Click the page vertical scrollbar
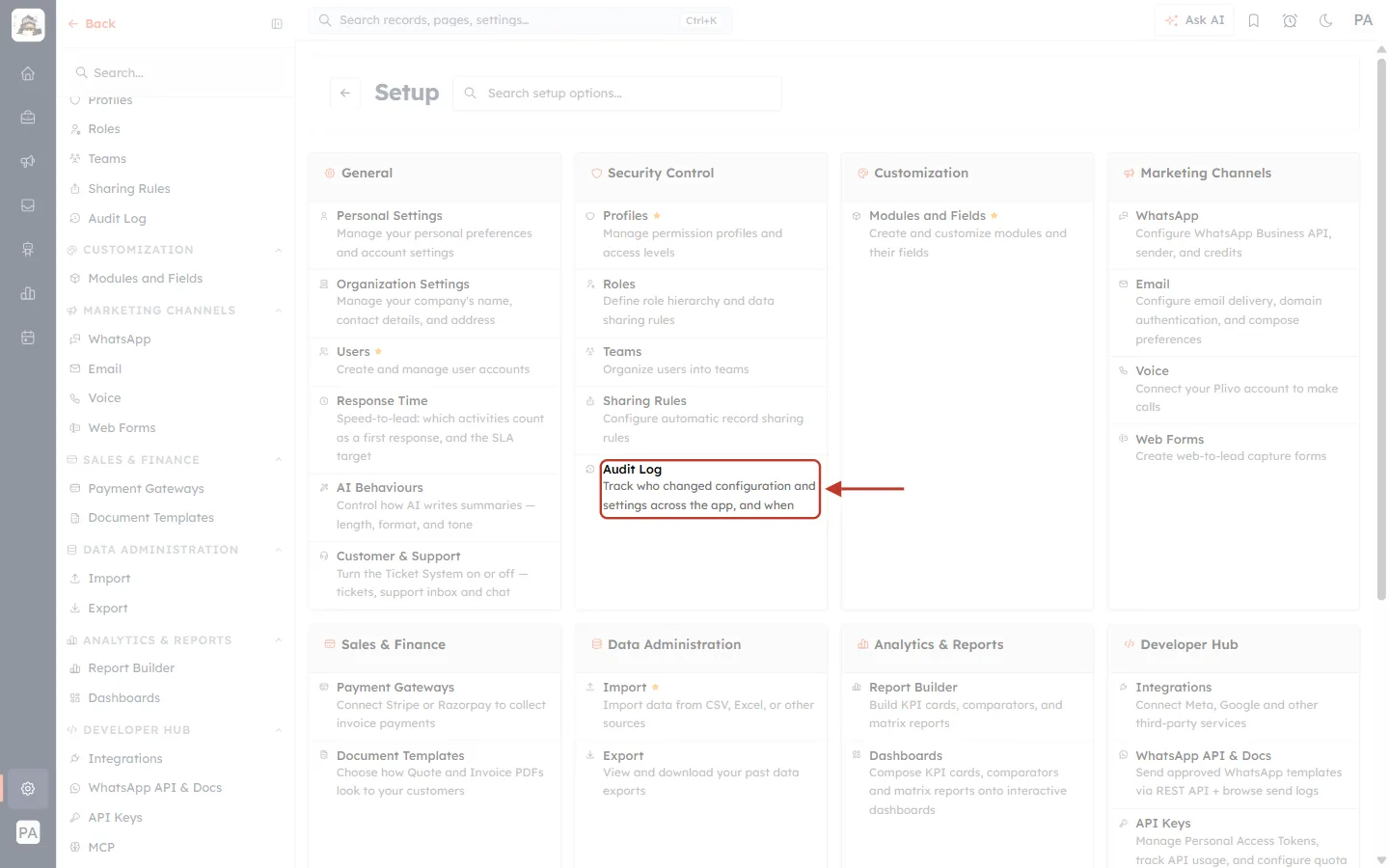Image resolution: width=1389 pixels, height=868 pixels. (1381, 328)
